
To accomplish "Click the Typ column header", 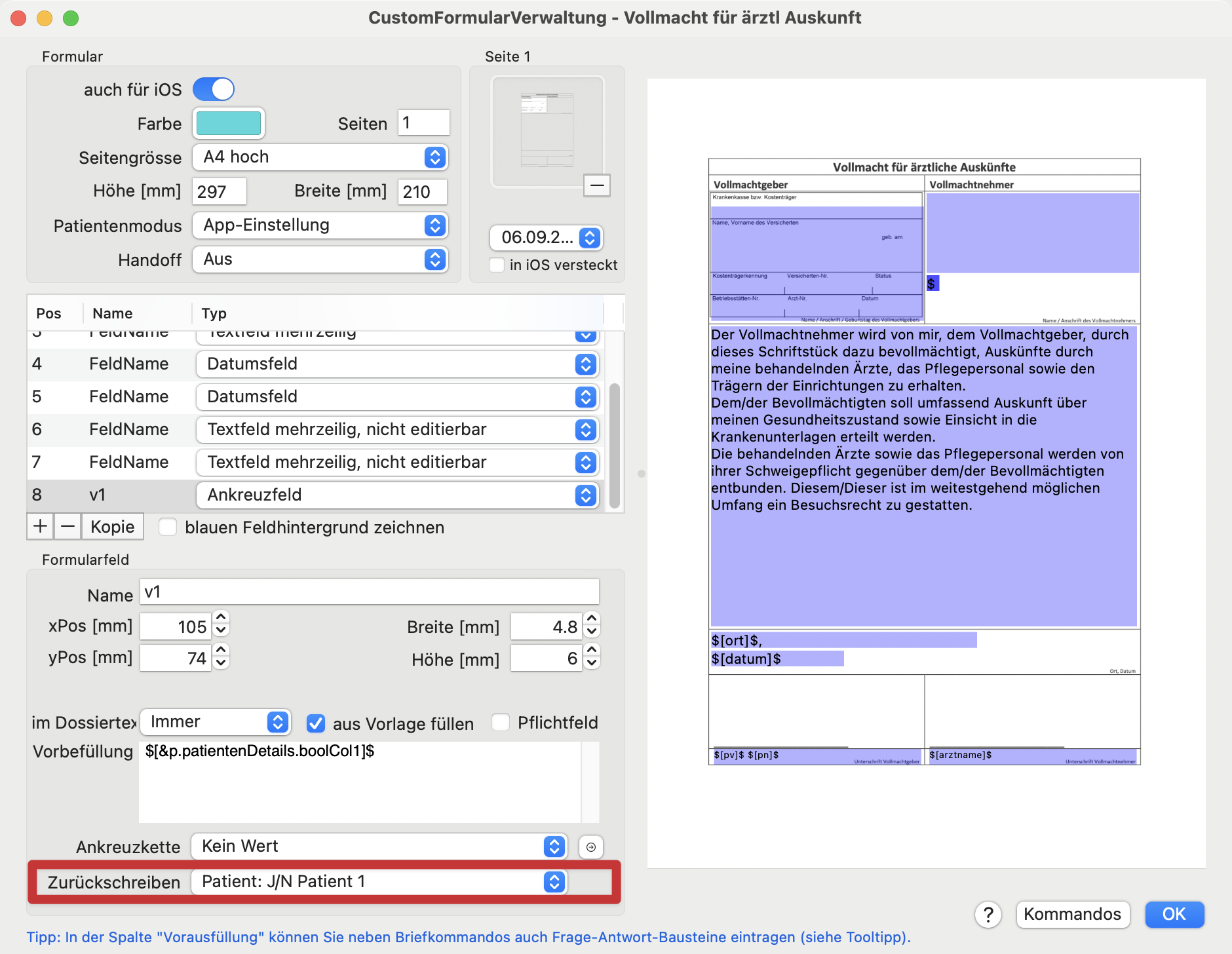I will (x=214, y=313).
